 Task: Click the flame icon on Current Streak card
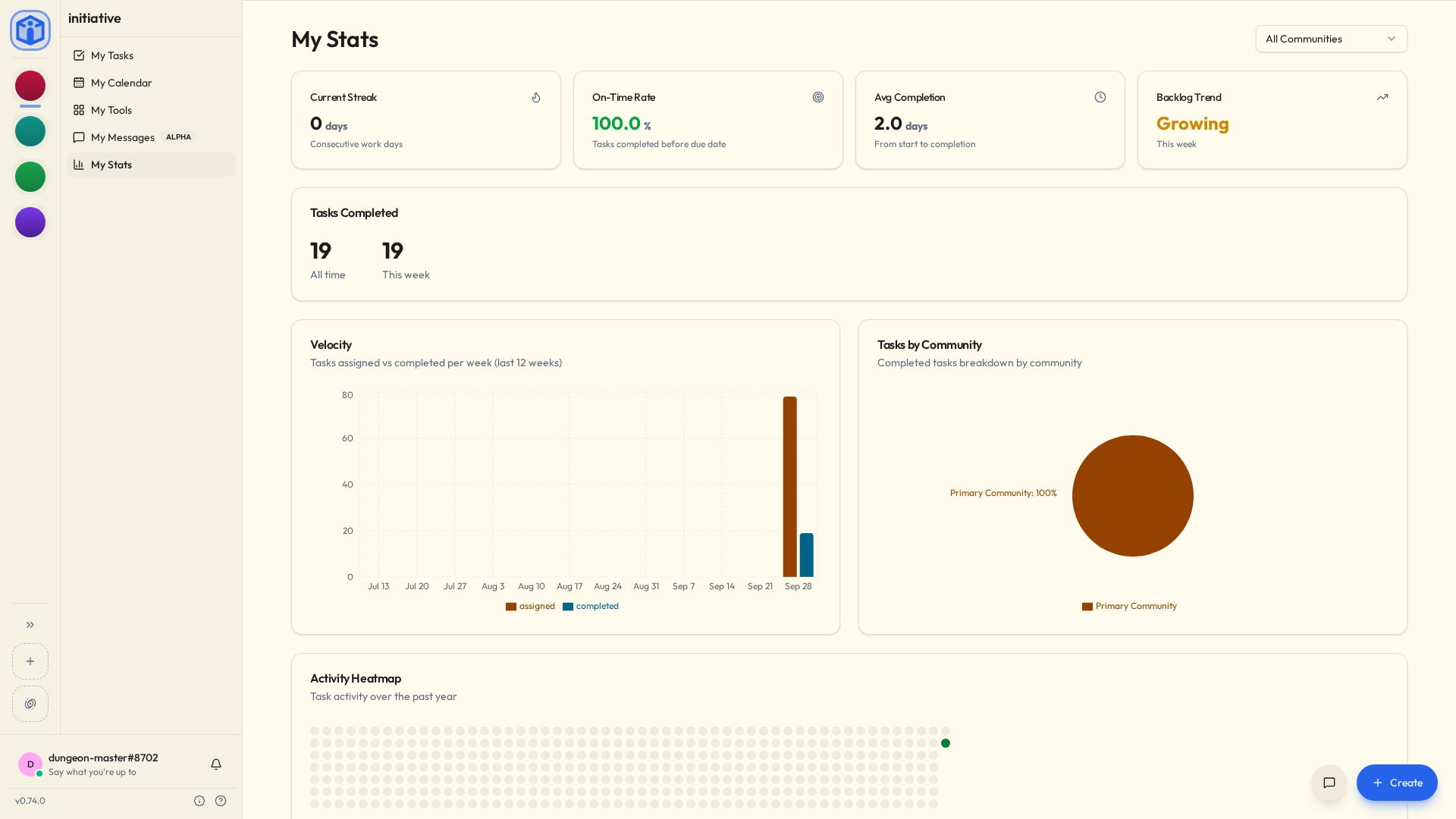536,97
